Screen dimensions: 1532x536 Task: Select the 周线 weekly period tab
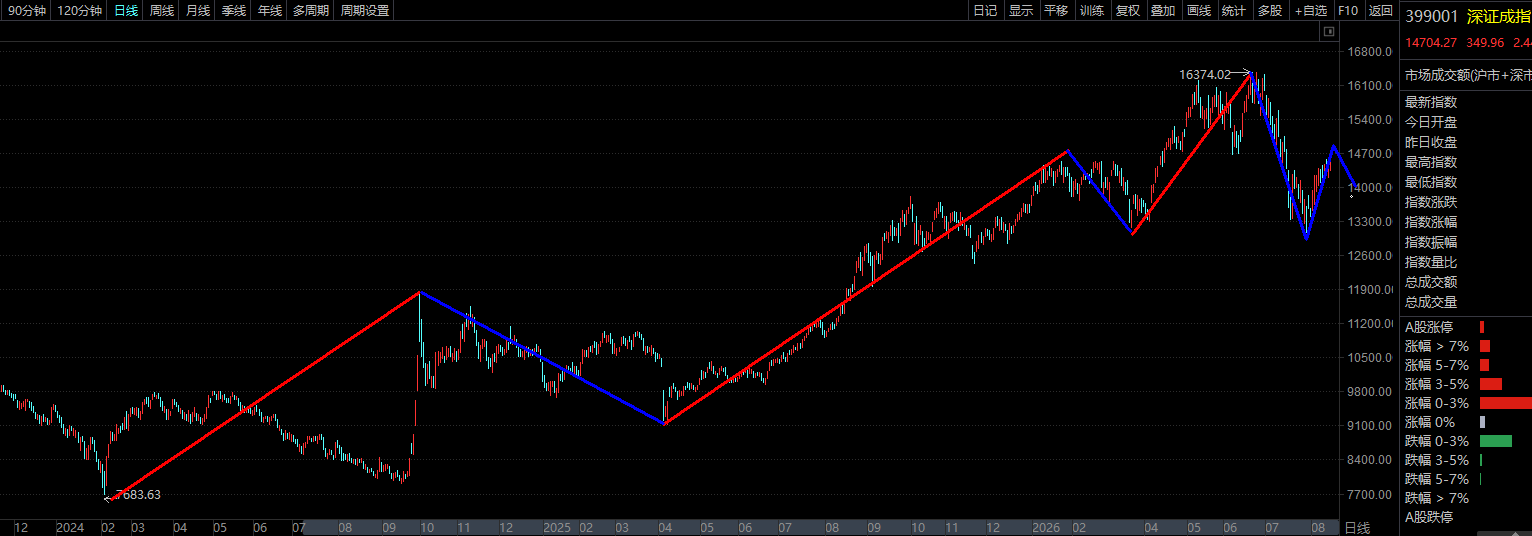(162, 10)
